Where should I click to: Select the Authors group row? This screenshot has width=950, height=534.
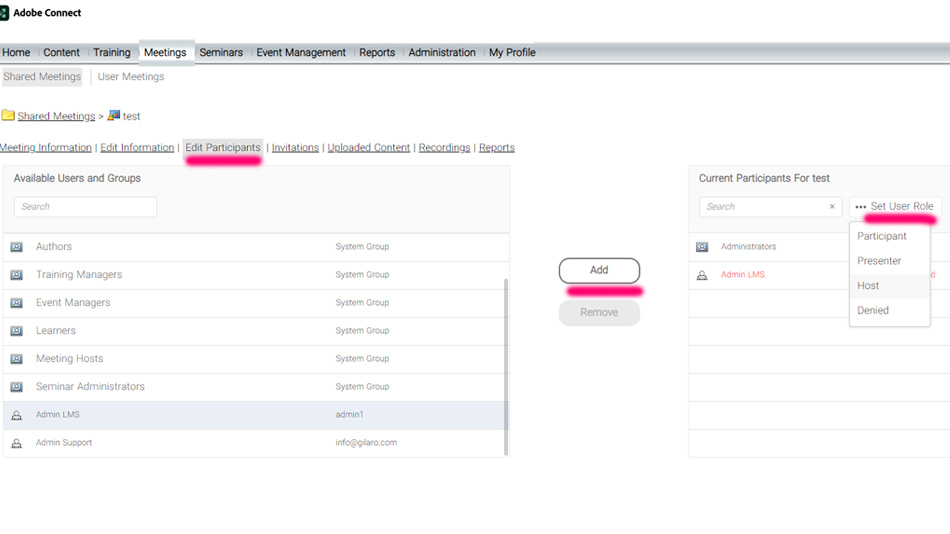[253, 247]
